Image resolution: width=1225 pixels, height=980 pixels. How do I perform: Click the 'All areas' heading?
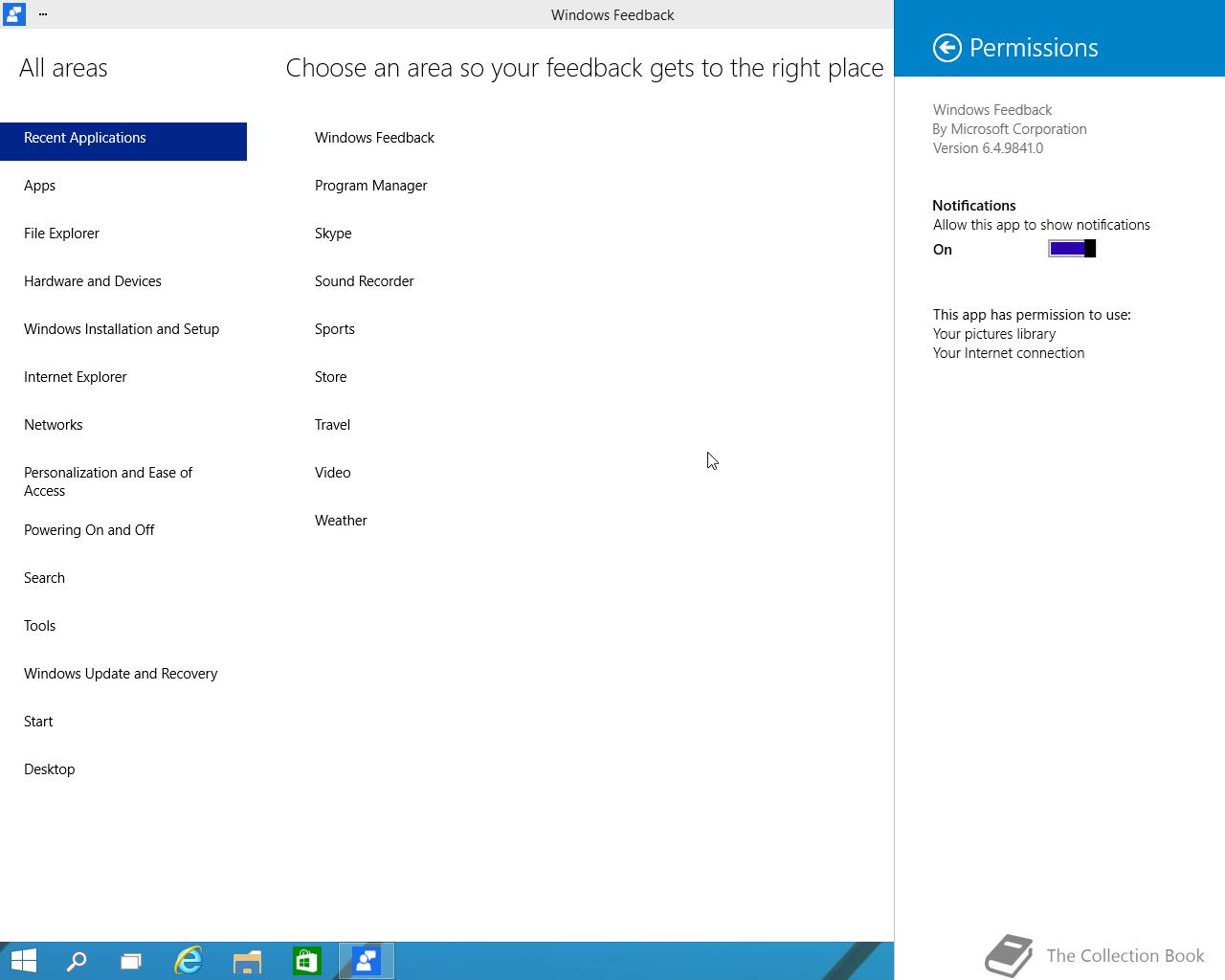tap(63, 68)
